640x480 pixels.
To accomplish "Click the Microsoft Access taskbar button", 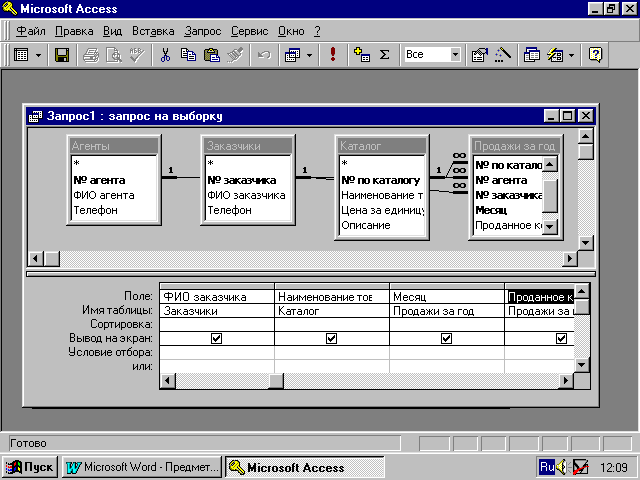I will [x=304, y=467].
